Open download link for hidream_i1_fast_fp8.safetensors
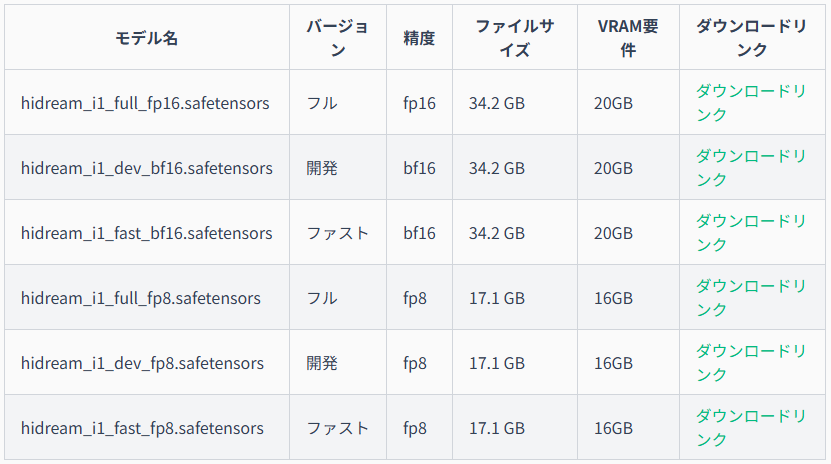831x464 pixels. coord(750,428)
